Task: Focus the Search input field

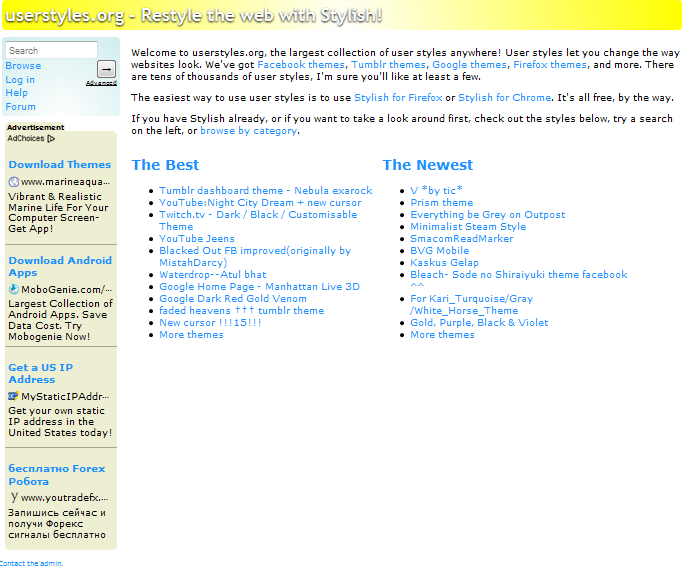Action: pyautogui.click(x=52, y=50)
